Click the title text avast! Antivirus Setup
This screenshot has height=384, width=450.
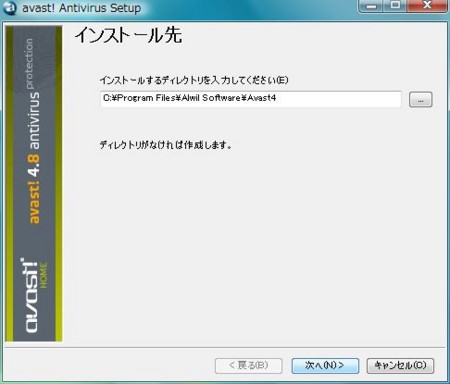click(81, 8)
